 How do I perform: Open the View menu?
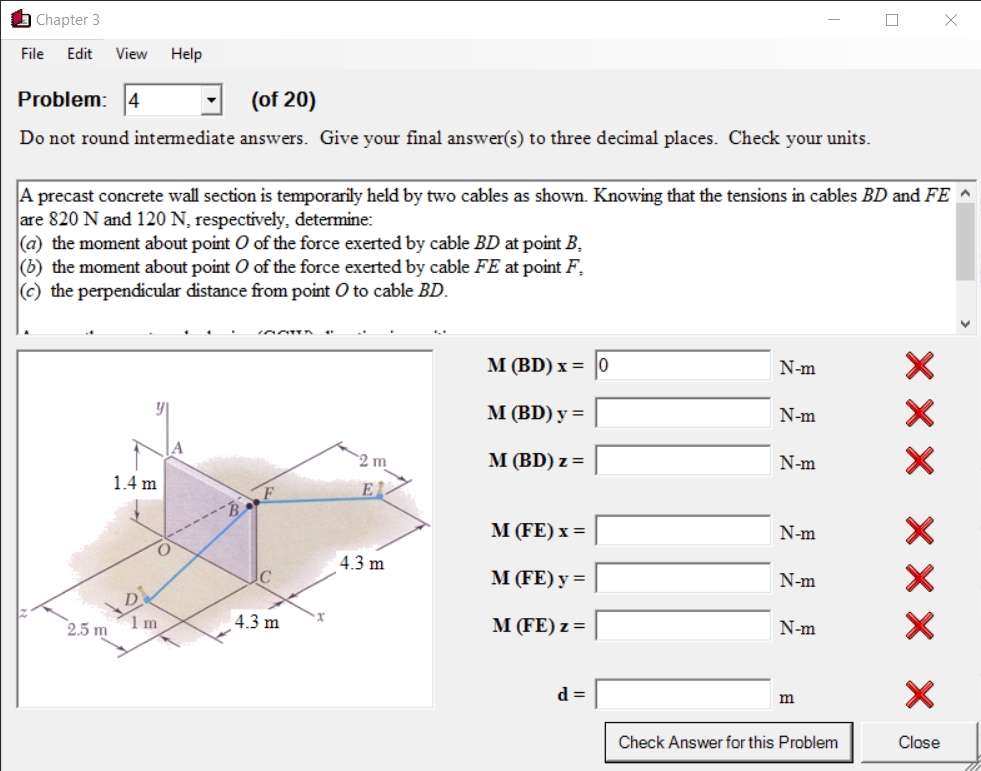pos(131,54)
